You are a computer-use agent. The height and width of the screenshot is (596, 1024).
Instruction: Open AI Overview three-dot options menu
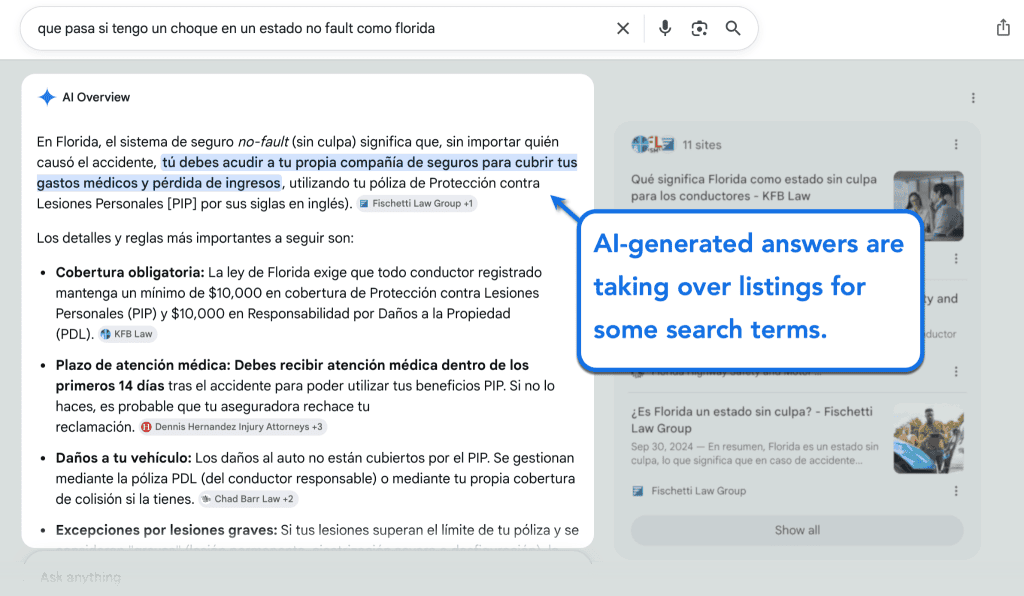(x=973, y=98)
